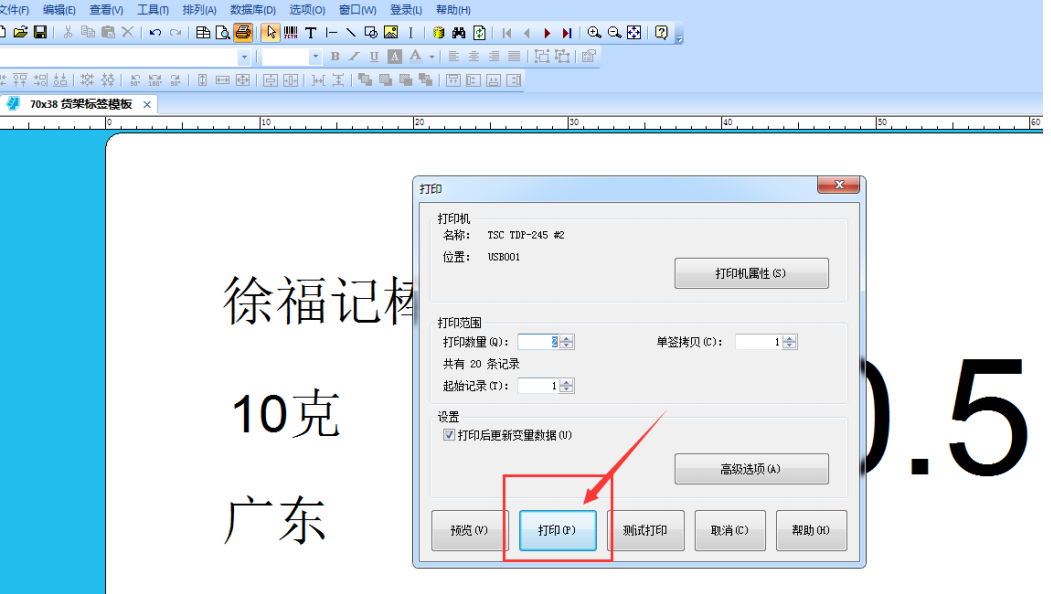Click the 打印数量 quantity input field
This screenshot has height=594, width=1051.
point(538,342)
